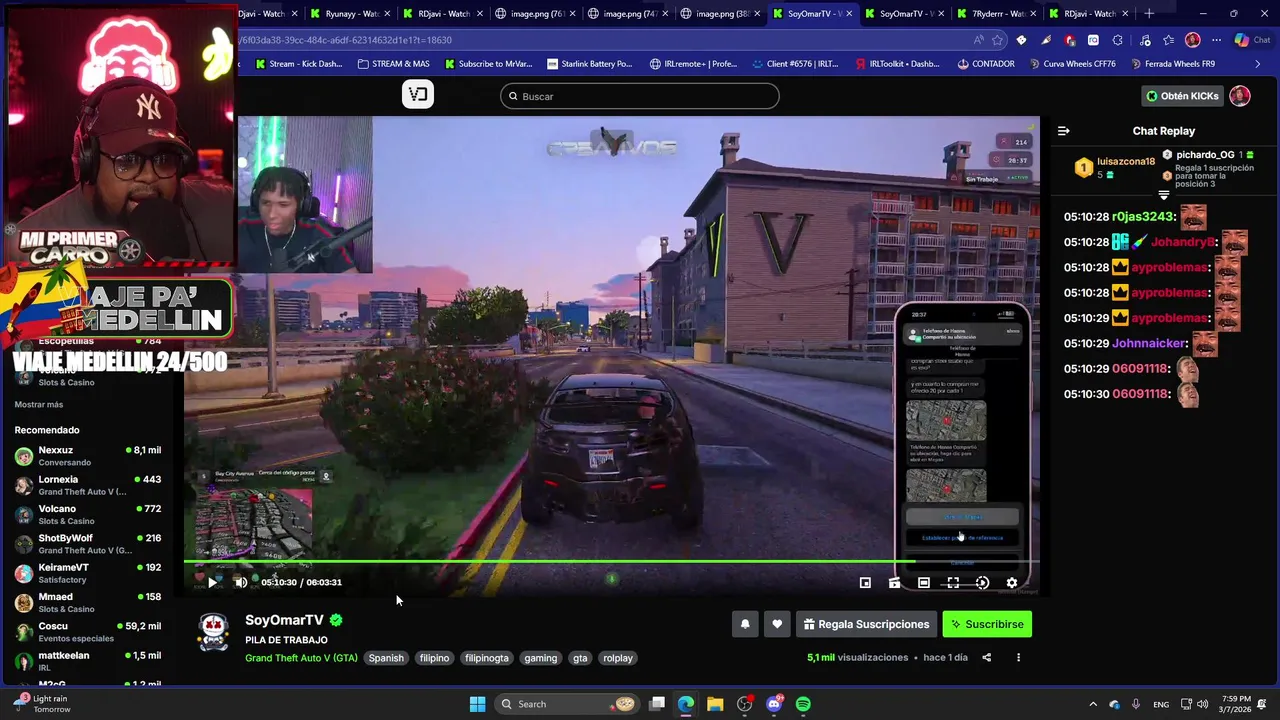1280x720 pixels.
Task: Open Discord from the taskbar
Action: pyautogui.click(x=774, y=704)
